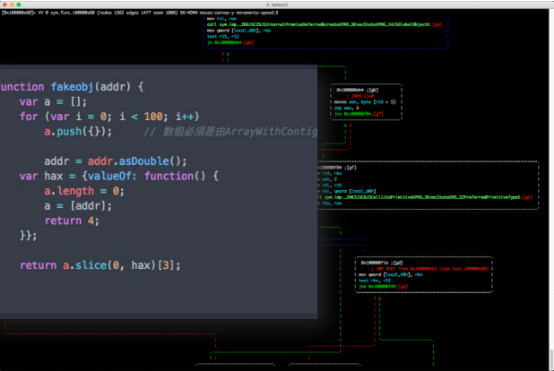Click the green 'jne' line ending in [gf]

pos(359,114)
